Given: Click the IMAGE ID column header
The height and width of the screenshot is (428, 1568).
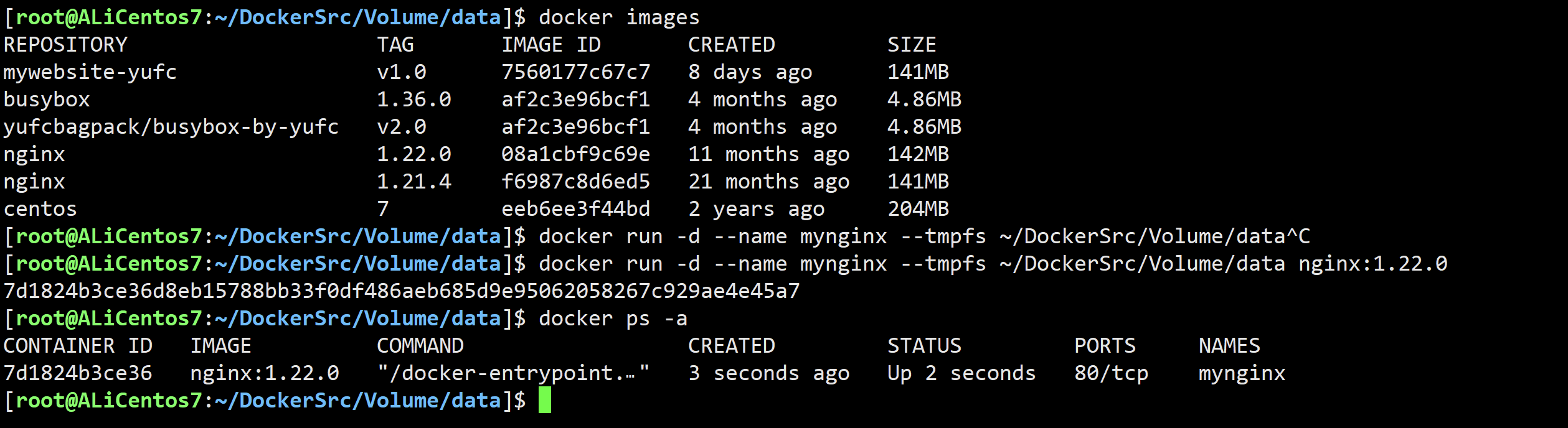Looking at the screenshot, I should (x=551, y=45).
